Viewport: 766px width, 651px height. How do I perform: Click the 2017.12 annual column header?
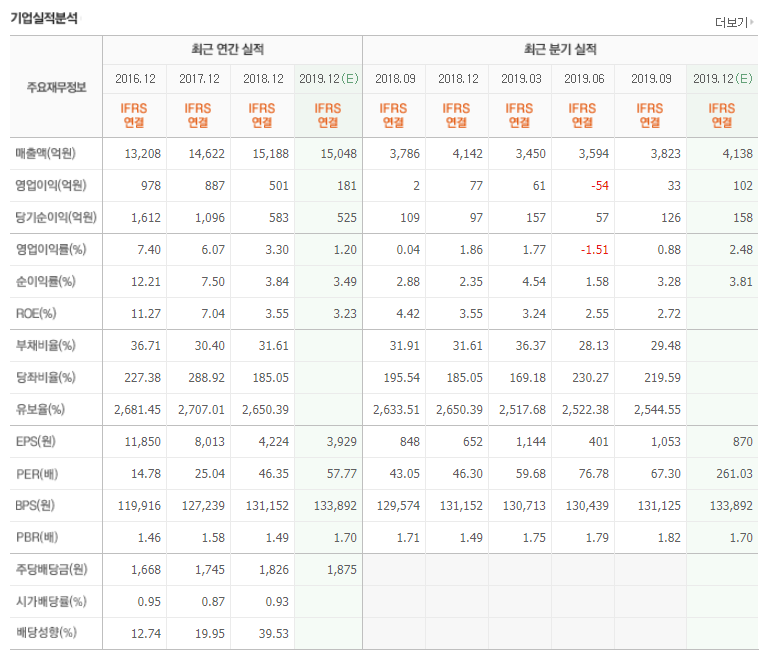199,79
